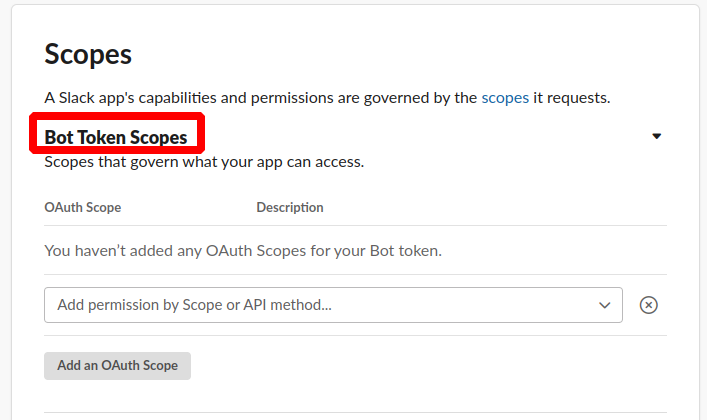The height and width of the screenshot is (420, 707).
Task: Click the OAuth Scope column header
Action: point(83,207)
